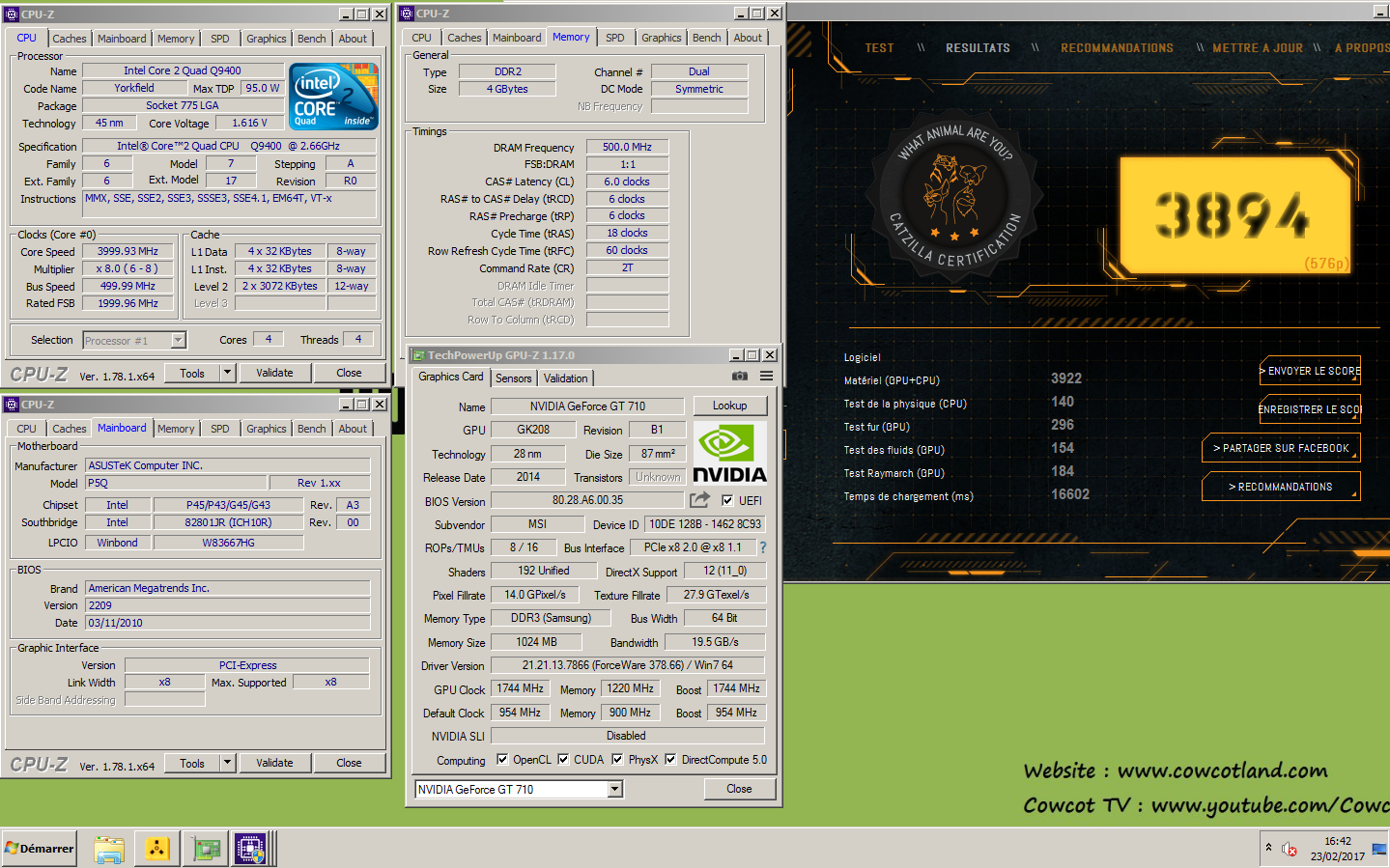The height and width of the screenshot is (868, 1390).
Task: Open Bench tab in CPU-Z Mainboard window
Action: (x=311, y=429)
